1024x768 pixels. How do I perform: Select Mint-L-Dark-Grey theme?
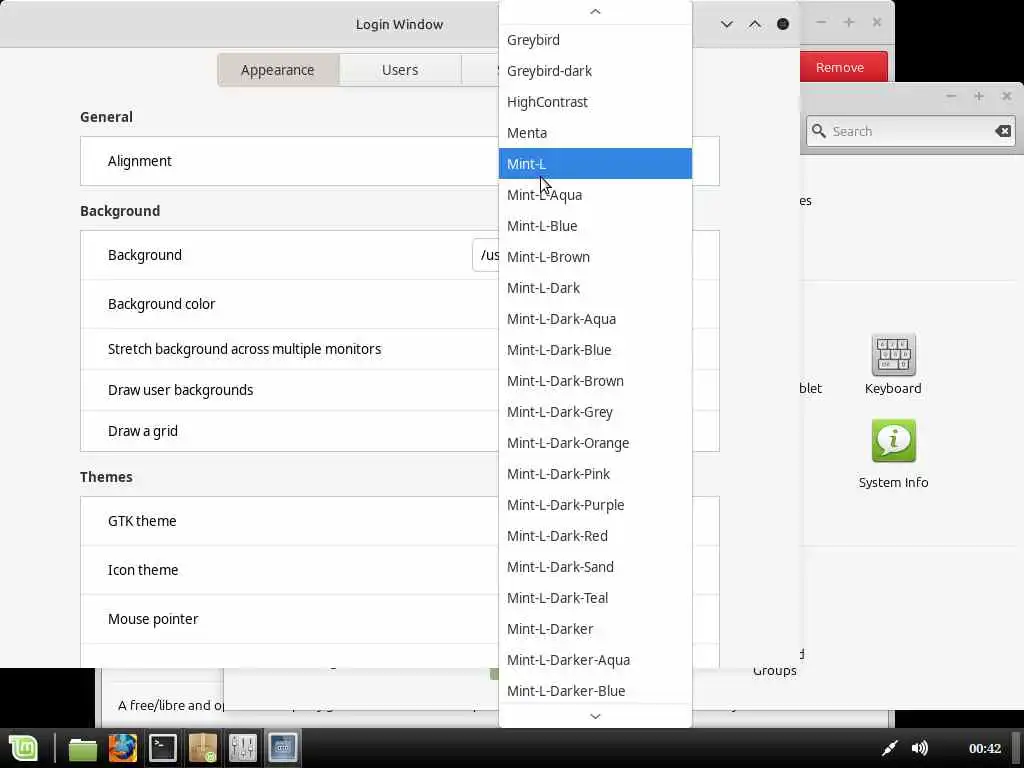[595, 412]
